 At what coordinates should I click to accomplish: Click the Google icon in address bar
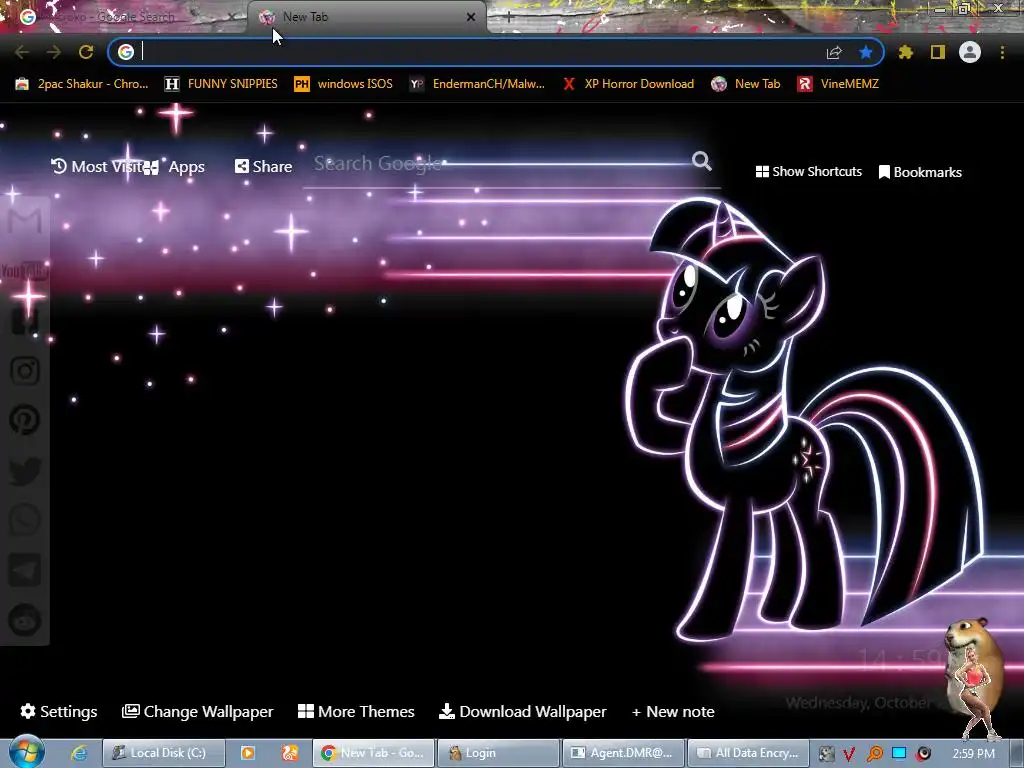(x=126, y=52)
